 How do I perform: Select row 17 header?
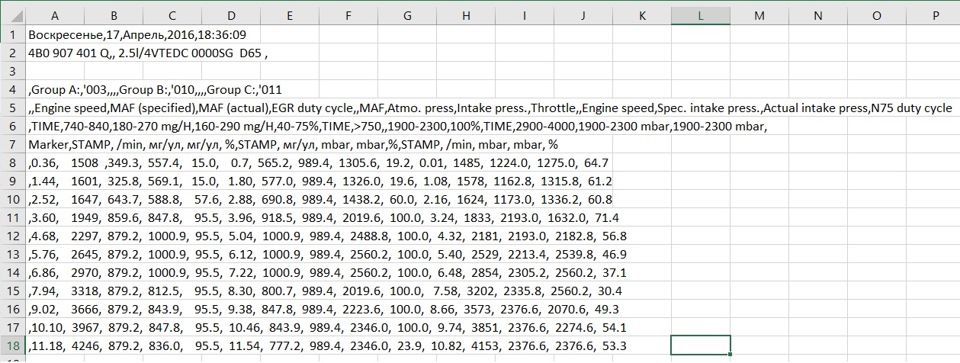click(x=12, y=327)
